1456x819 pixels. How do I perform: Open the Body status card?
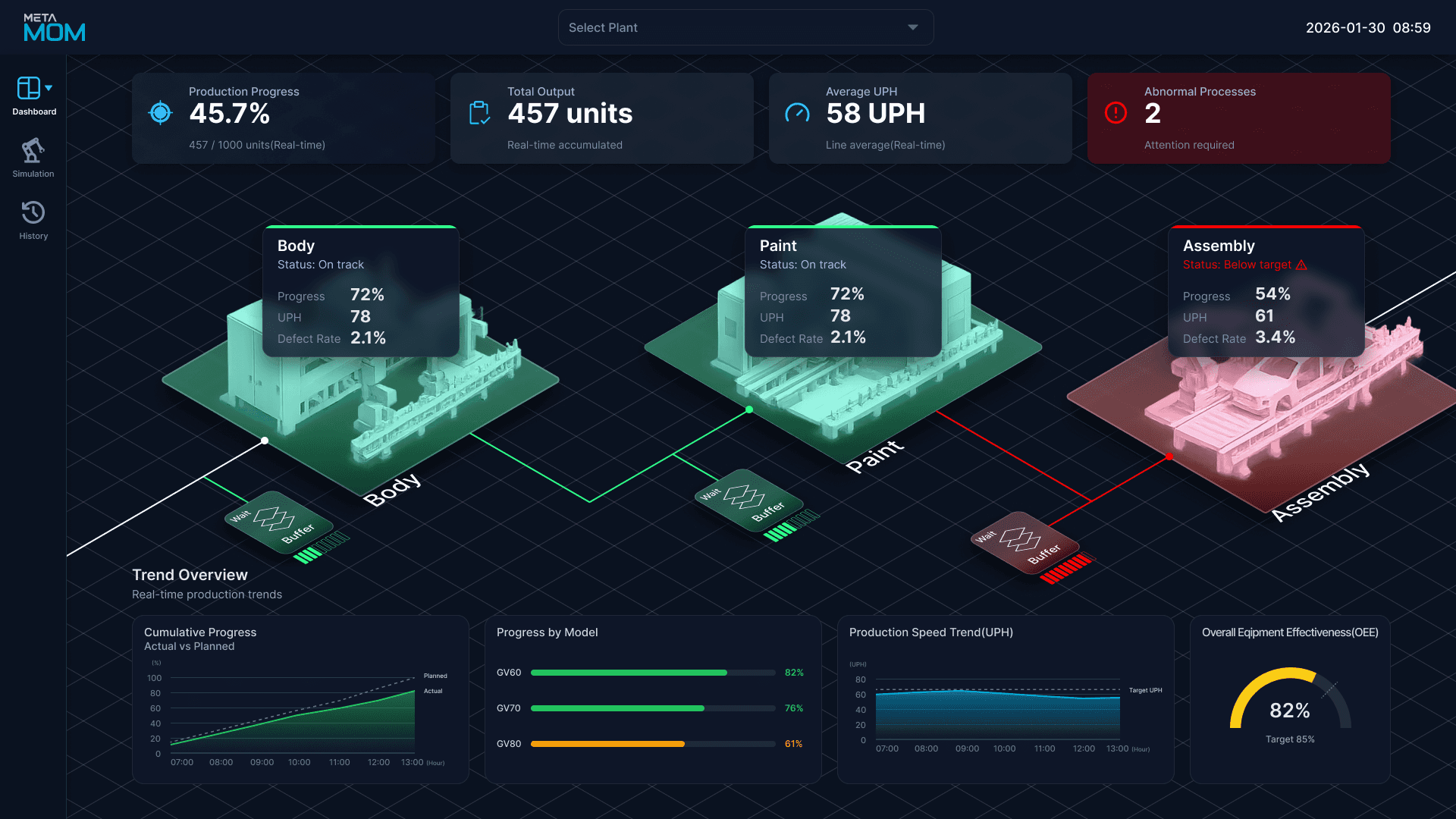coord(360,291)
